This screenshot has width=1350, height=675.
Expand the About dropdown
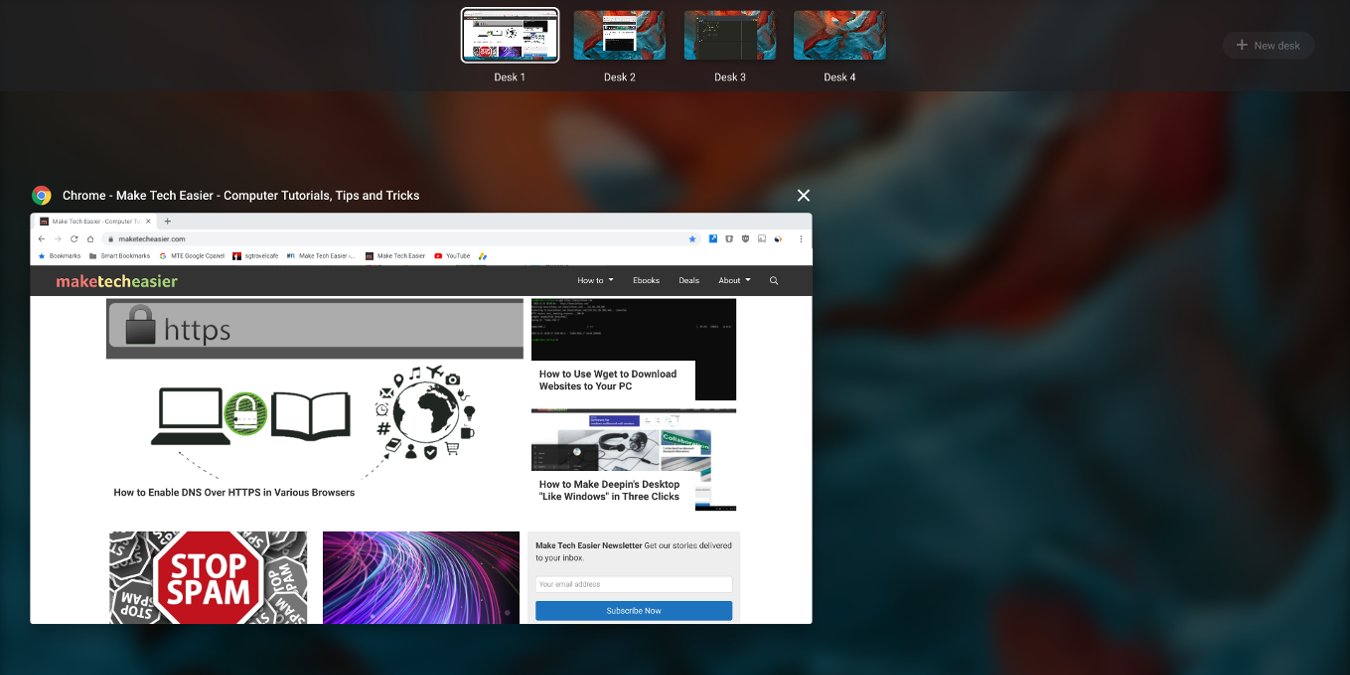pos(733,280)
